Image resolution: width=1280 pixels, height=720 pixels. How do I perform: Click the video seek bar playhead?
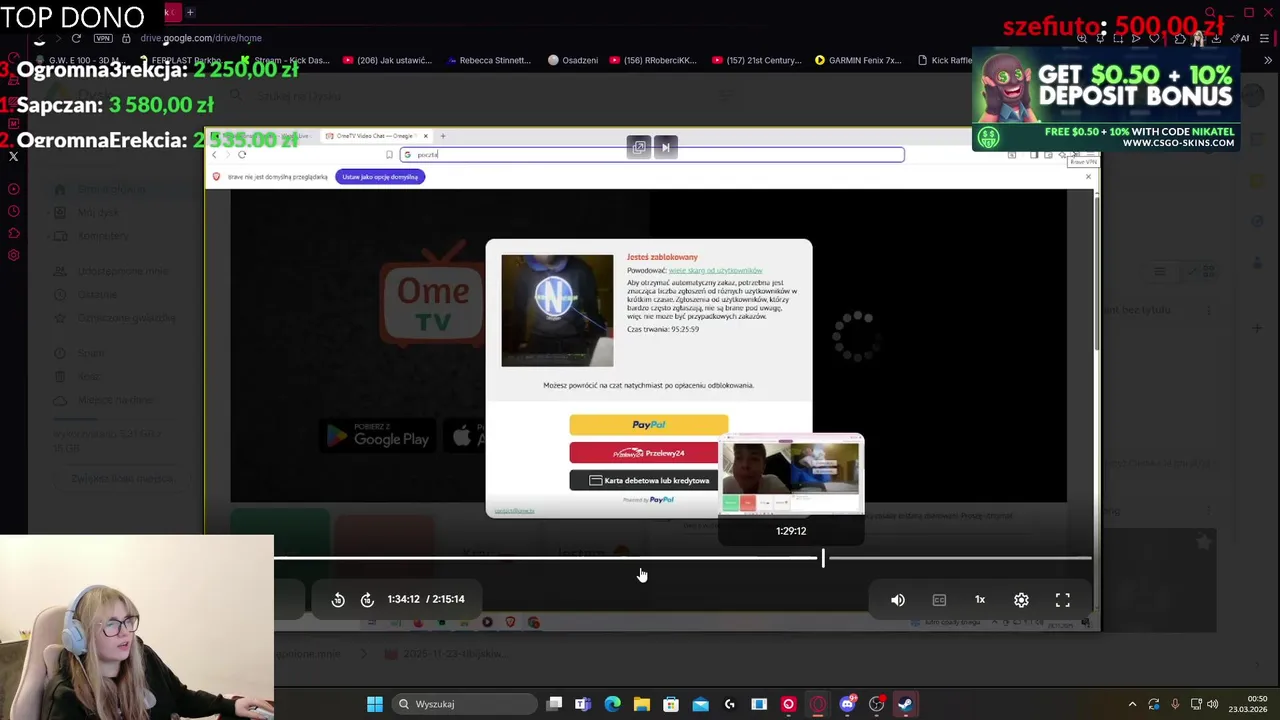(823, 558)
